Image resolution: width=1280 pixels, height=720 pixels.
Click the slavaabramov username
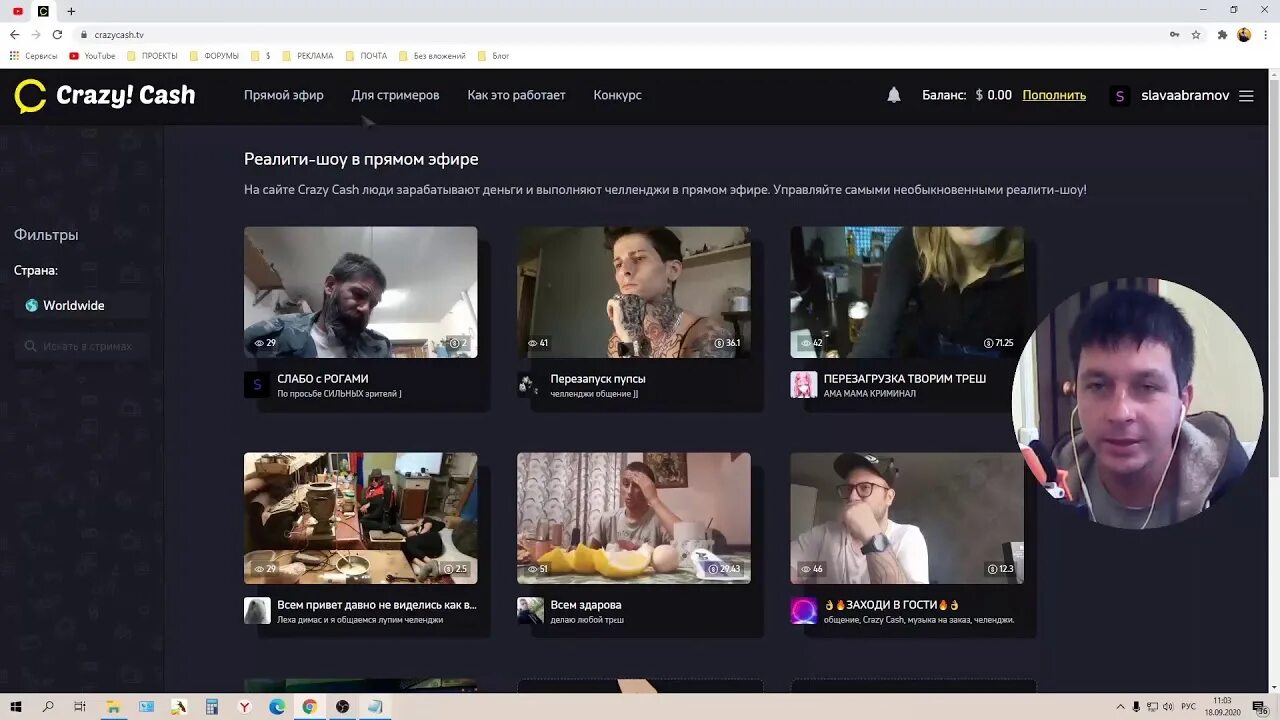[x=1185, y=95]
